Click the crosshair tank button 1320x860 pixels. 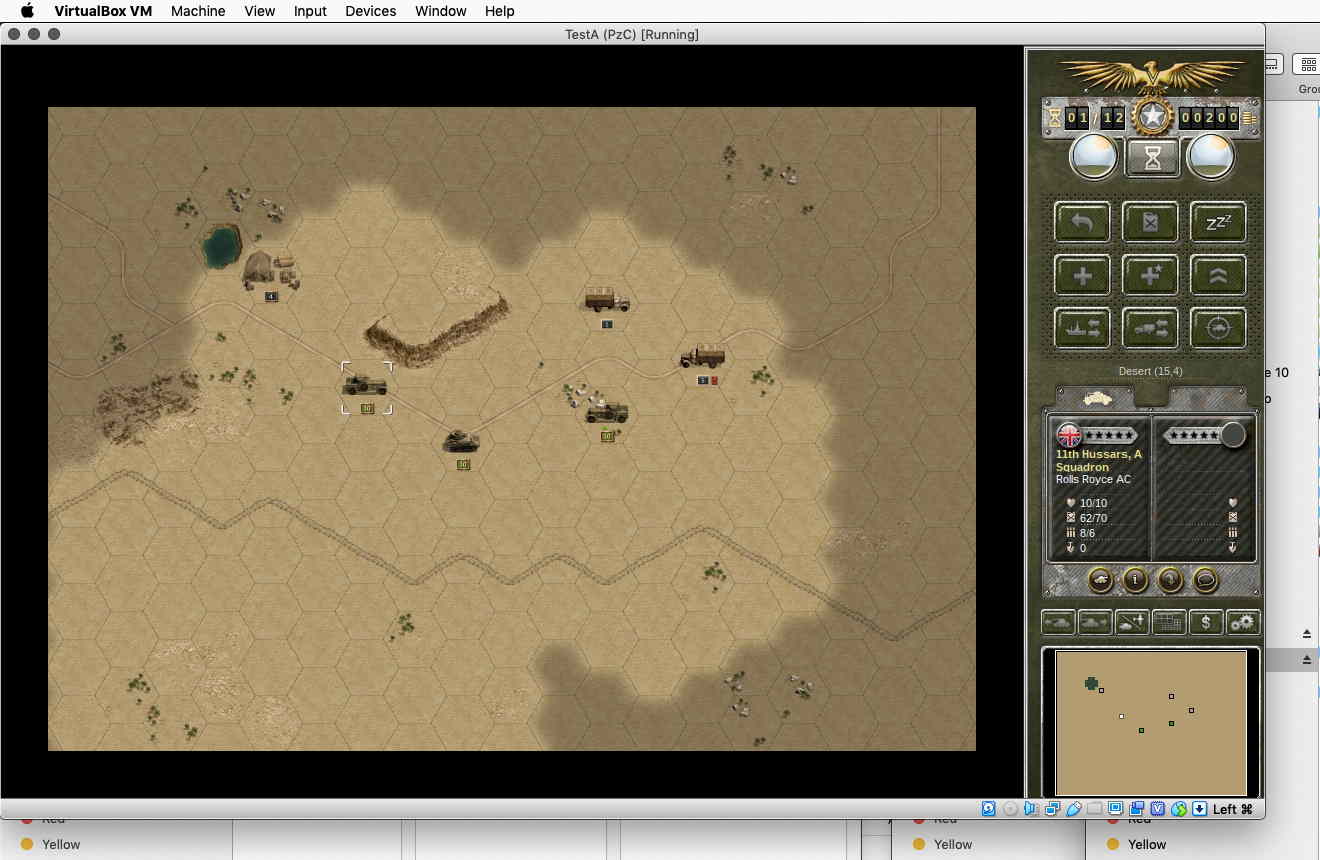point(1218,328)
